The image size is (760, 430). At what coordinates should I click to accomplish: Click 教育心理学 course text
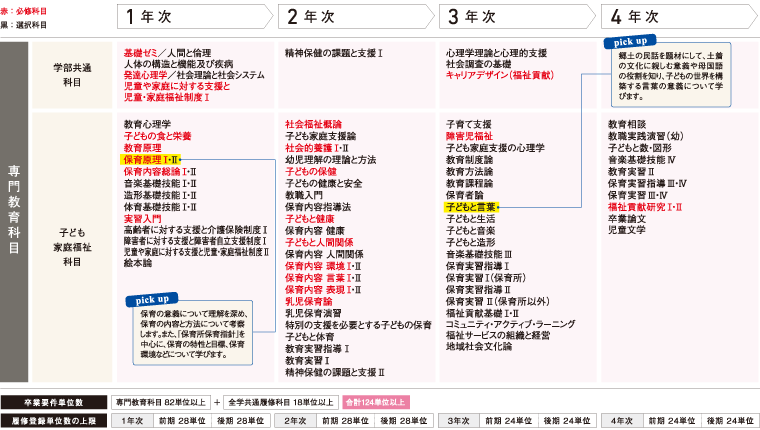(x=147, y=124)
